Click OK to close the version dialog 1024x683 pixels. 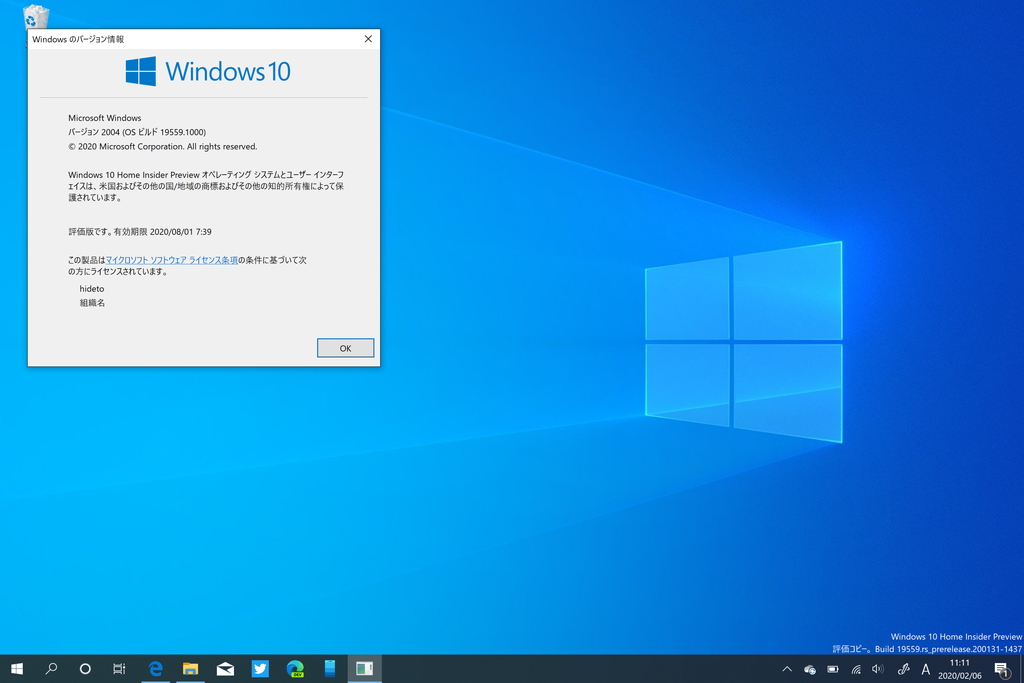click(x=345, y=347)
